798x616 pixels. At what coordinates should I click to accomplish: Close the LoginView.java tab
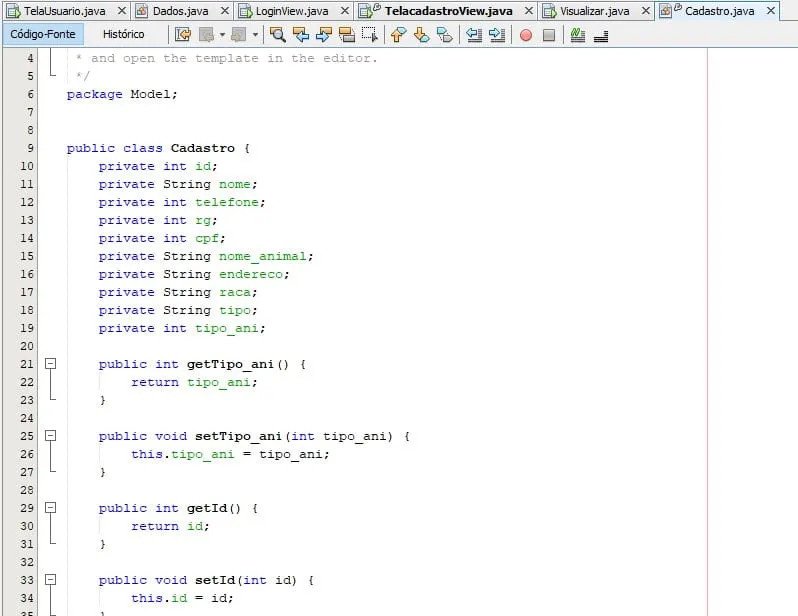click(345, 11)
